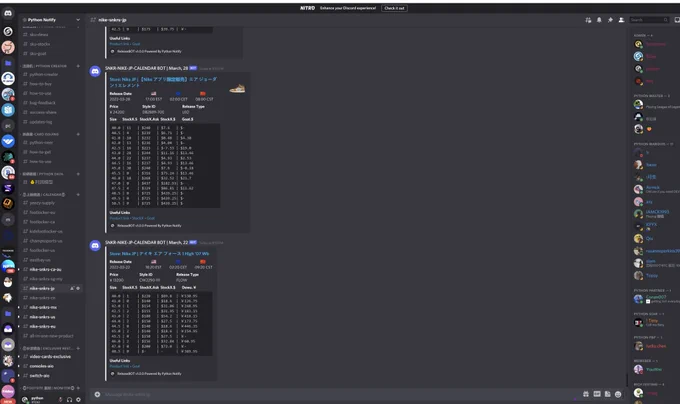This screenshot has width=680, height=404.
Task: Open Conan007 member profile
Action: 656,299
